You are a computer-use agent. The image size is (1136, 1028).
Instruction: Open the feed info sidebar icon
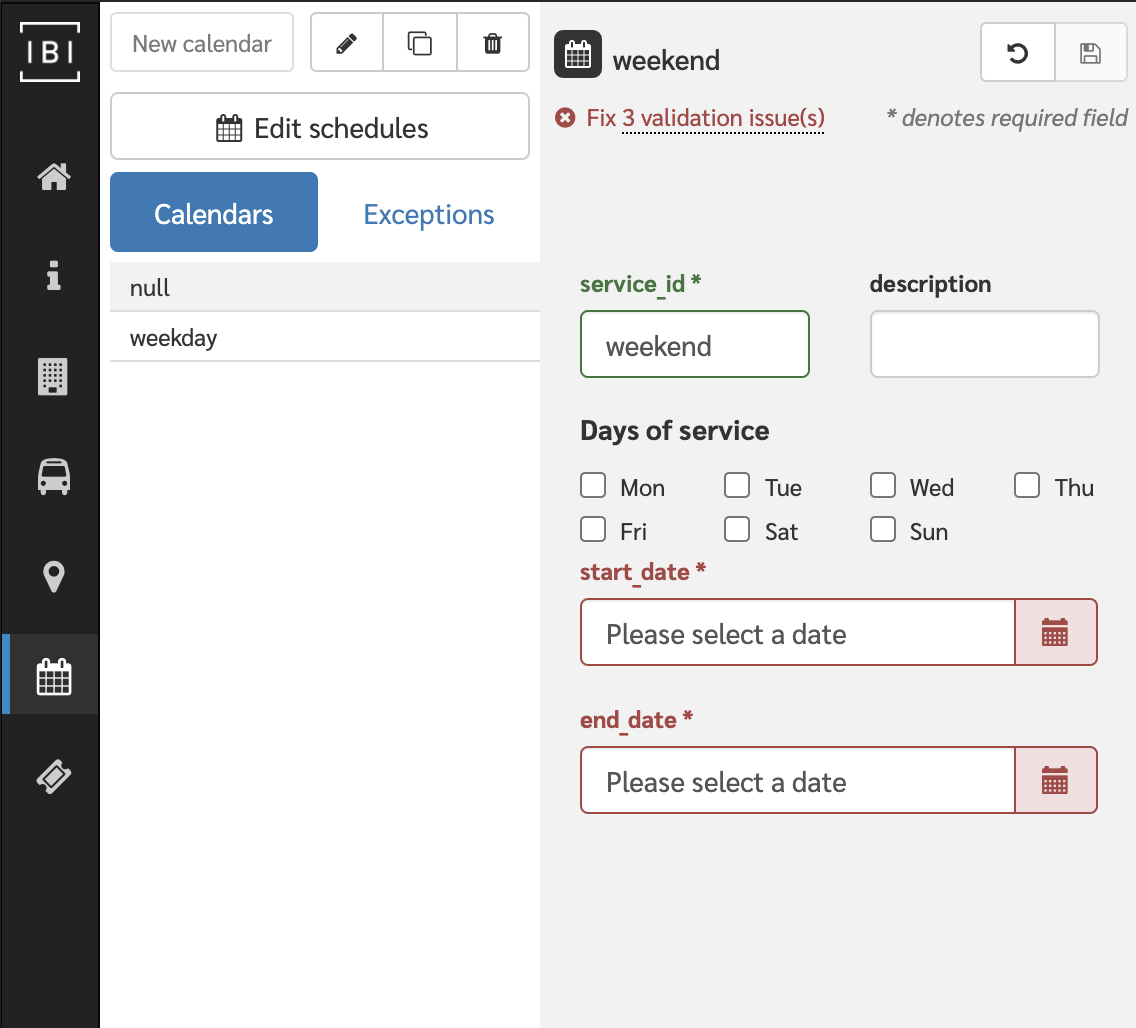point(54,275)
